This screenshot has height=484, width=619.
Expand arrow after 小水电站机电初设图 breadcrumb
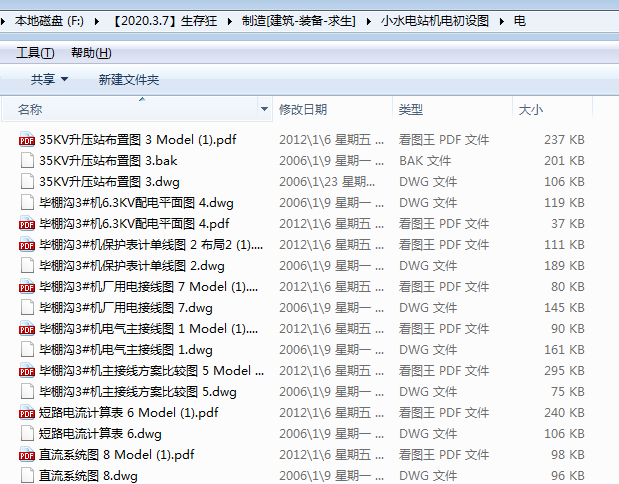[x=501, y=21]
